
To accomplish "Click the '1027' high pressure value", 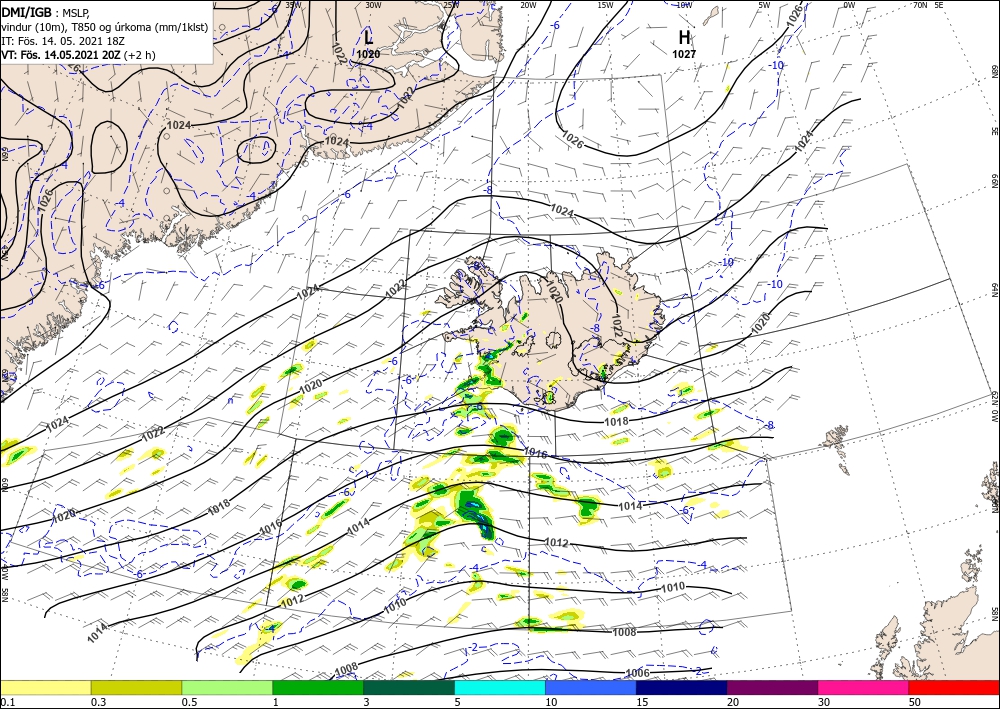I will point(684,55).
